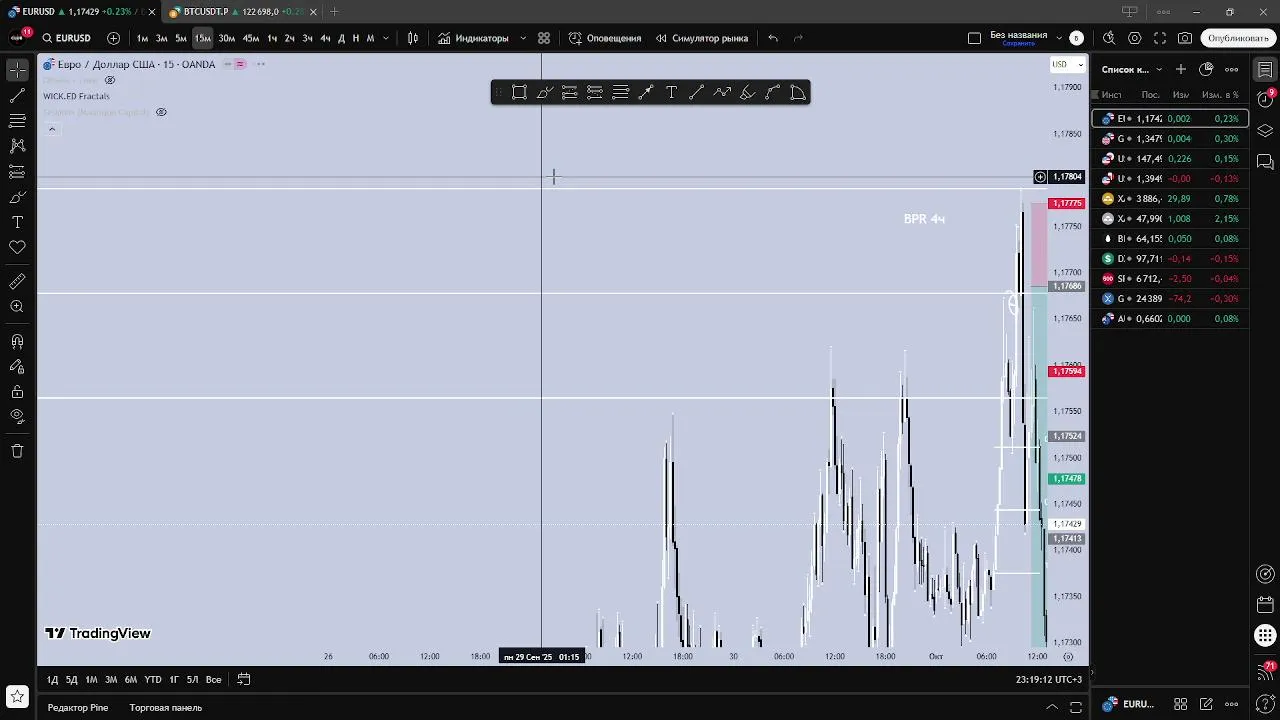
Task: Click the EURUSD symbol search field
Action: (x=68, y=38)
